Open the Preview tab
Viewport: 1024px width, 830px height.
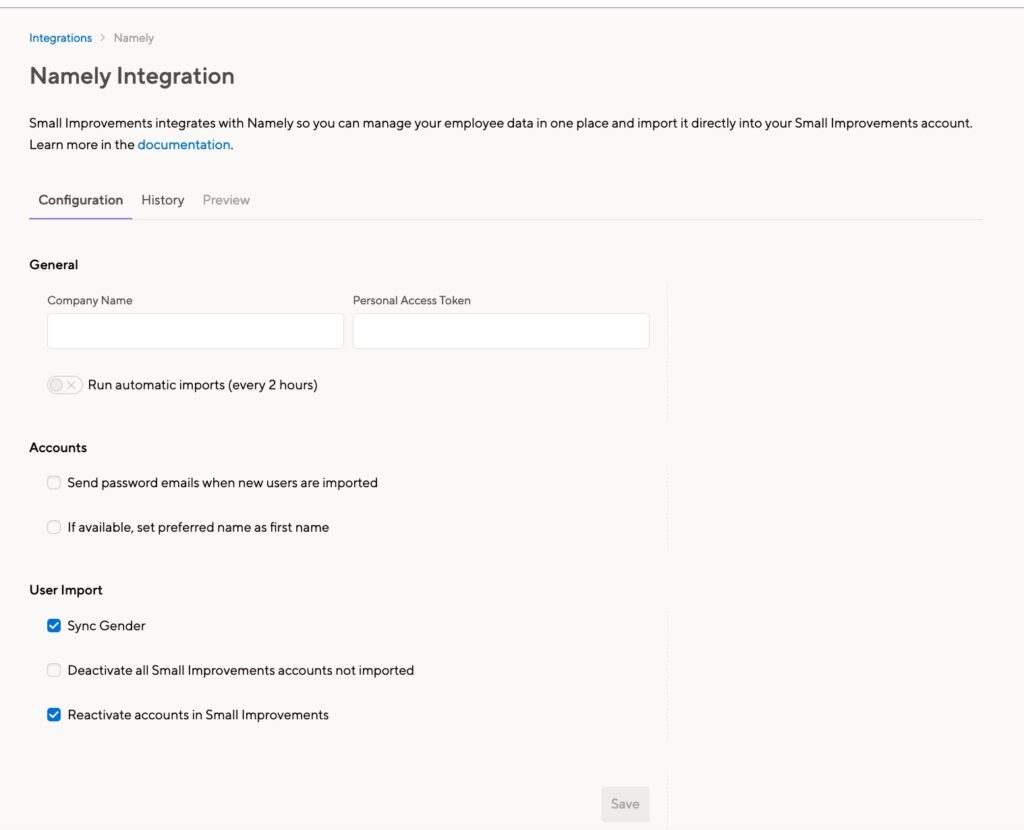tap(226, 200)
